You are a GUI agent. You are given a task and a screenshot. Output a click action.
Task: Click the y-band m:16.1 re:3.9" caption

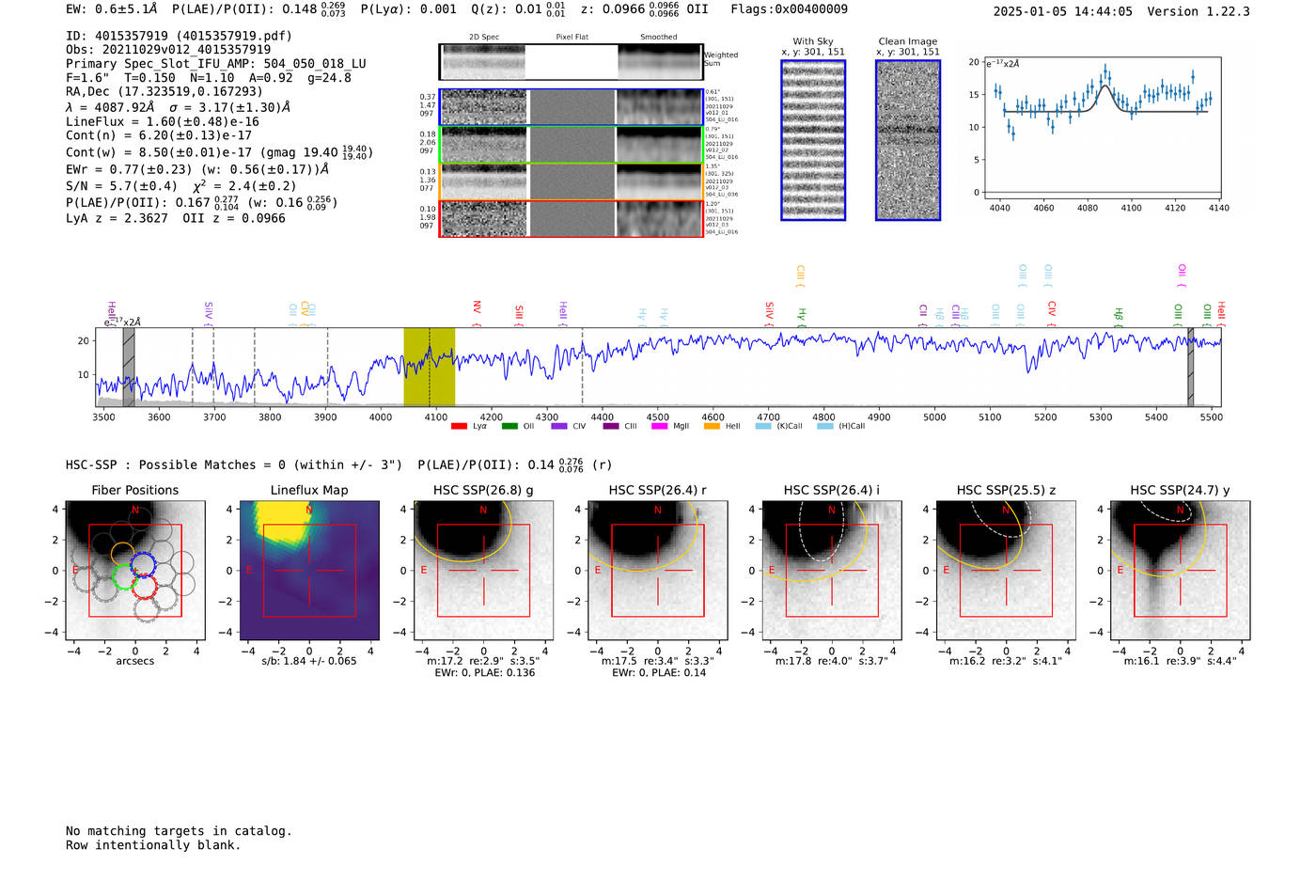[1180, 661]
